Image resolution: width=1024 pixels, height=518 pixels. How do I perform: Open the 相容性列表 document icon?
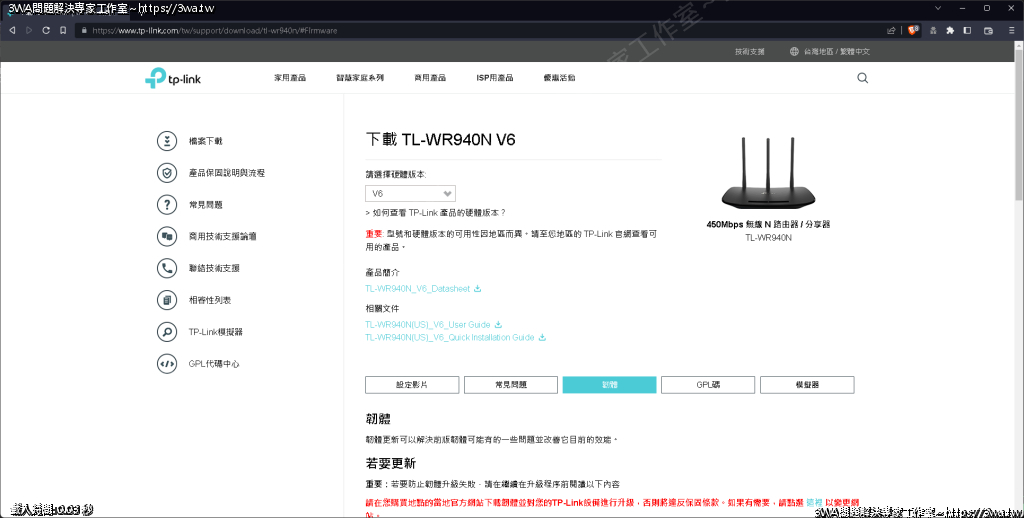point(167,300)
